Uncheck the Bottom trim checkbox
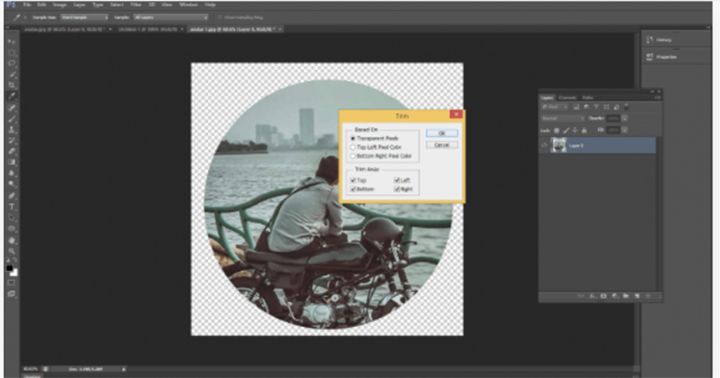Image resolution: width=720 pixels, height=378 pixels. [x=353, y=189]
